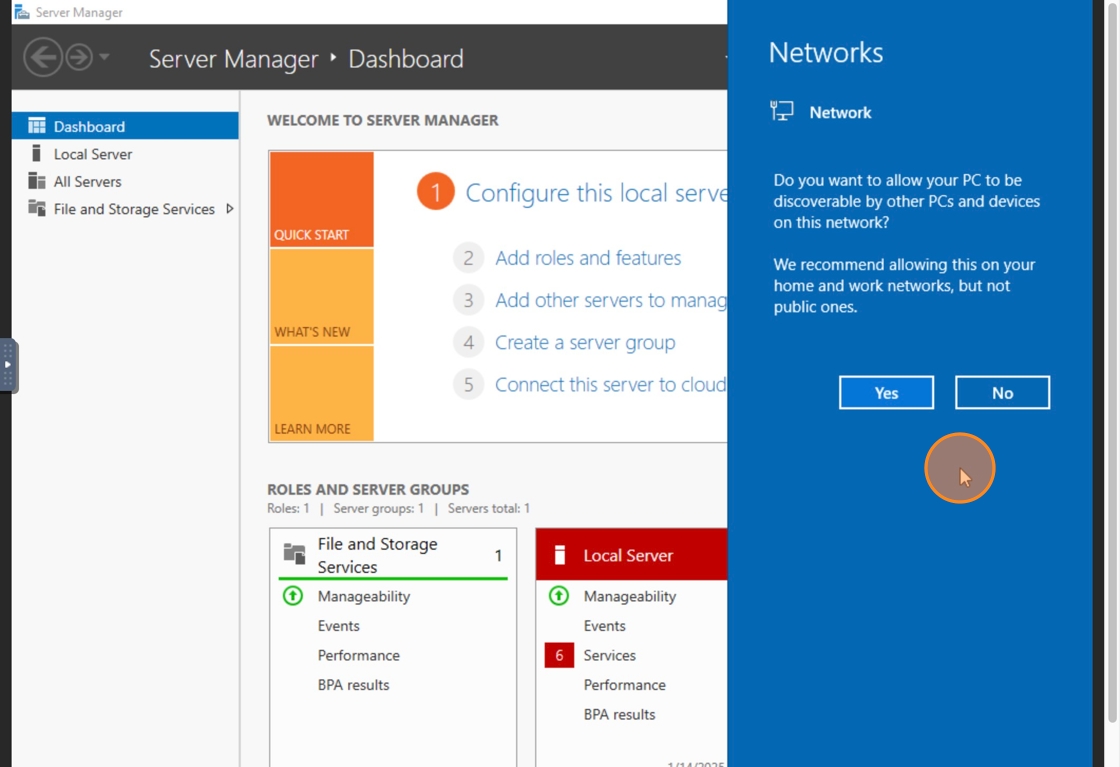Click the Create a server group link
The image size is (1120, 767).
pyautogui.click(x=585, y=343)
